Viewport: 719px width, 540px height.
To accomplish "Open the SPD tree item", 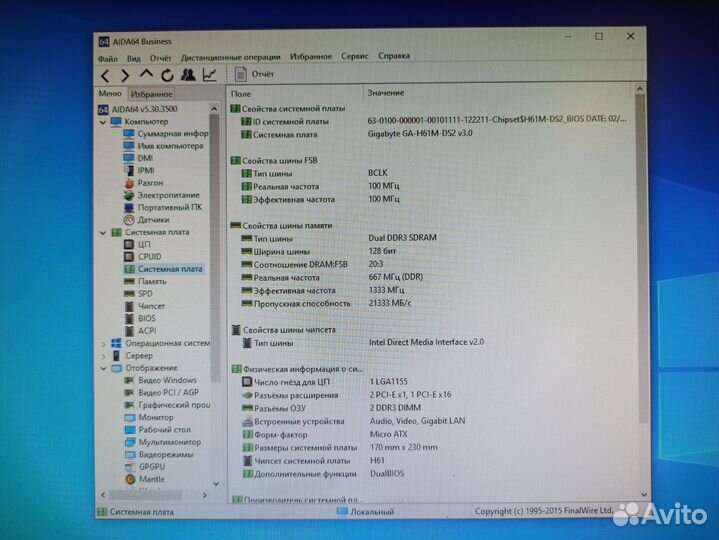I will click(138, 294).
